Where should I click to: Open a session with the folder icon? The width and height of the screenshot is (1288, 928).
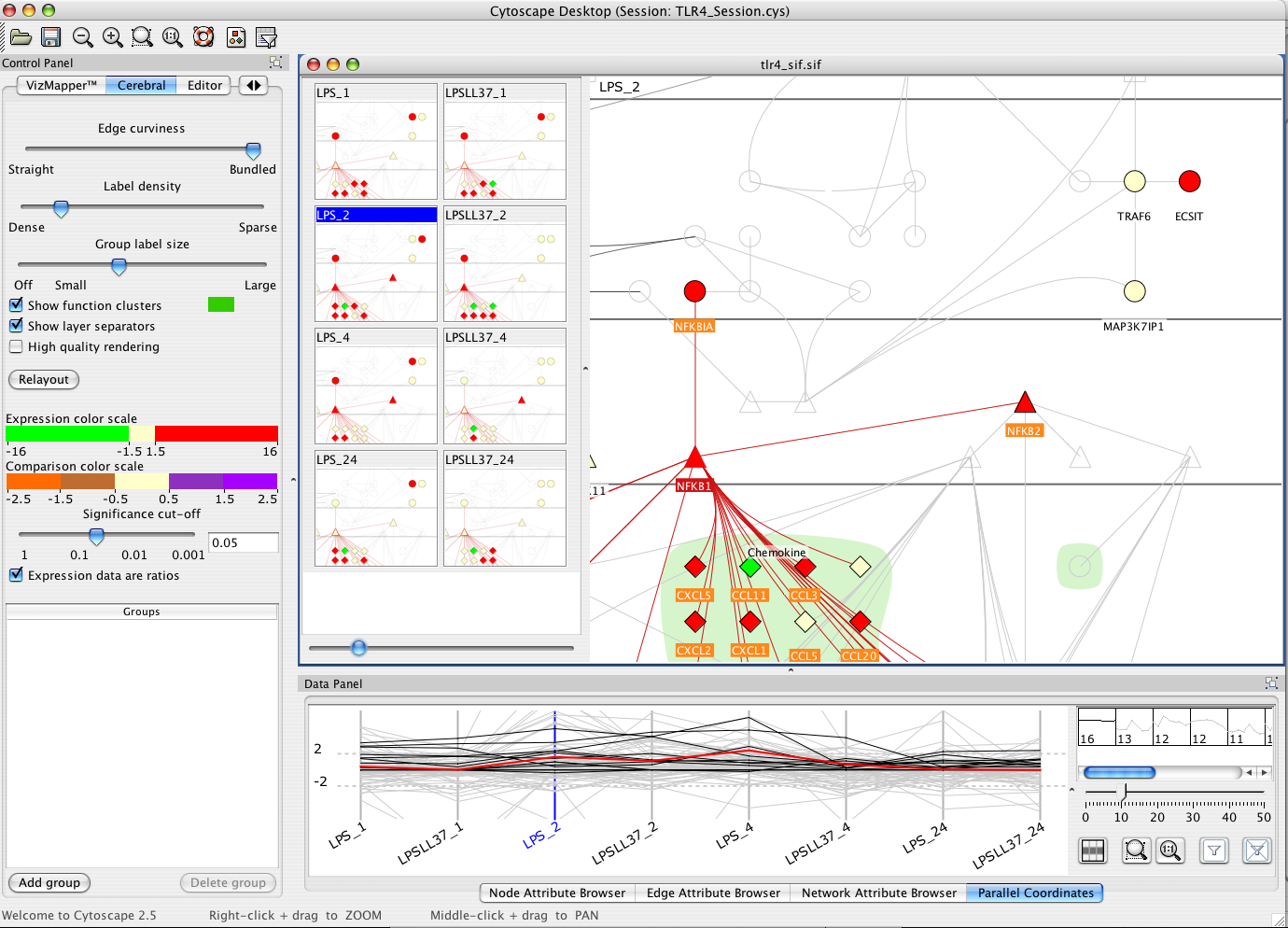point(21,37)
